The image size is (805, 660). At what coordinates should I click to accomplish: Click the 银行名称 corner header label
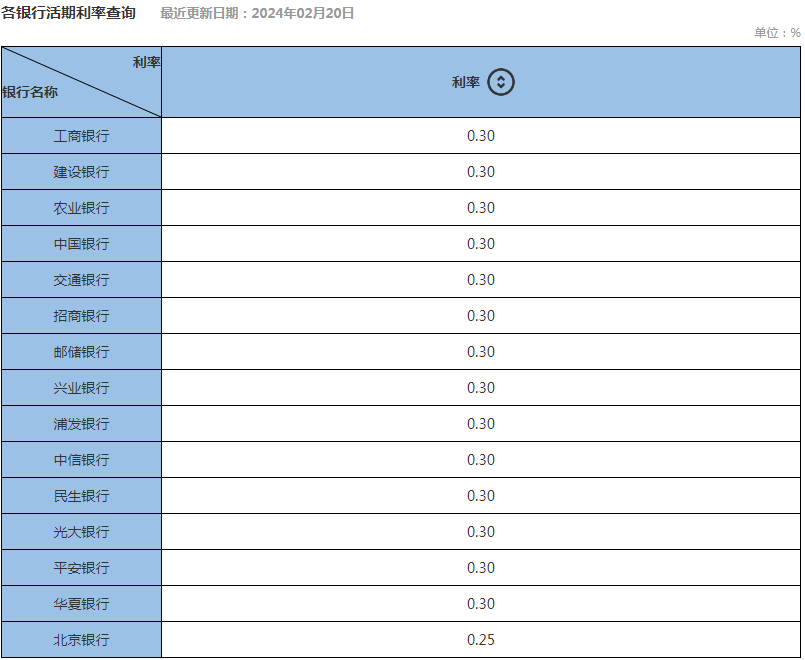[30, 92]
